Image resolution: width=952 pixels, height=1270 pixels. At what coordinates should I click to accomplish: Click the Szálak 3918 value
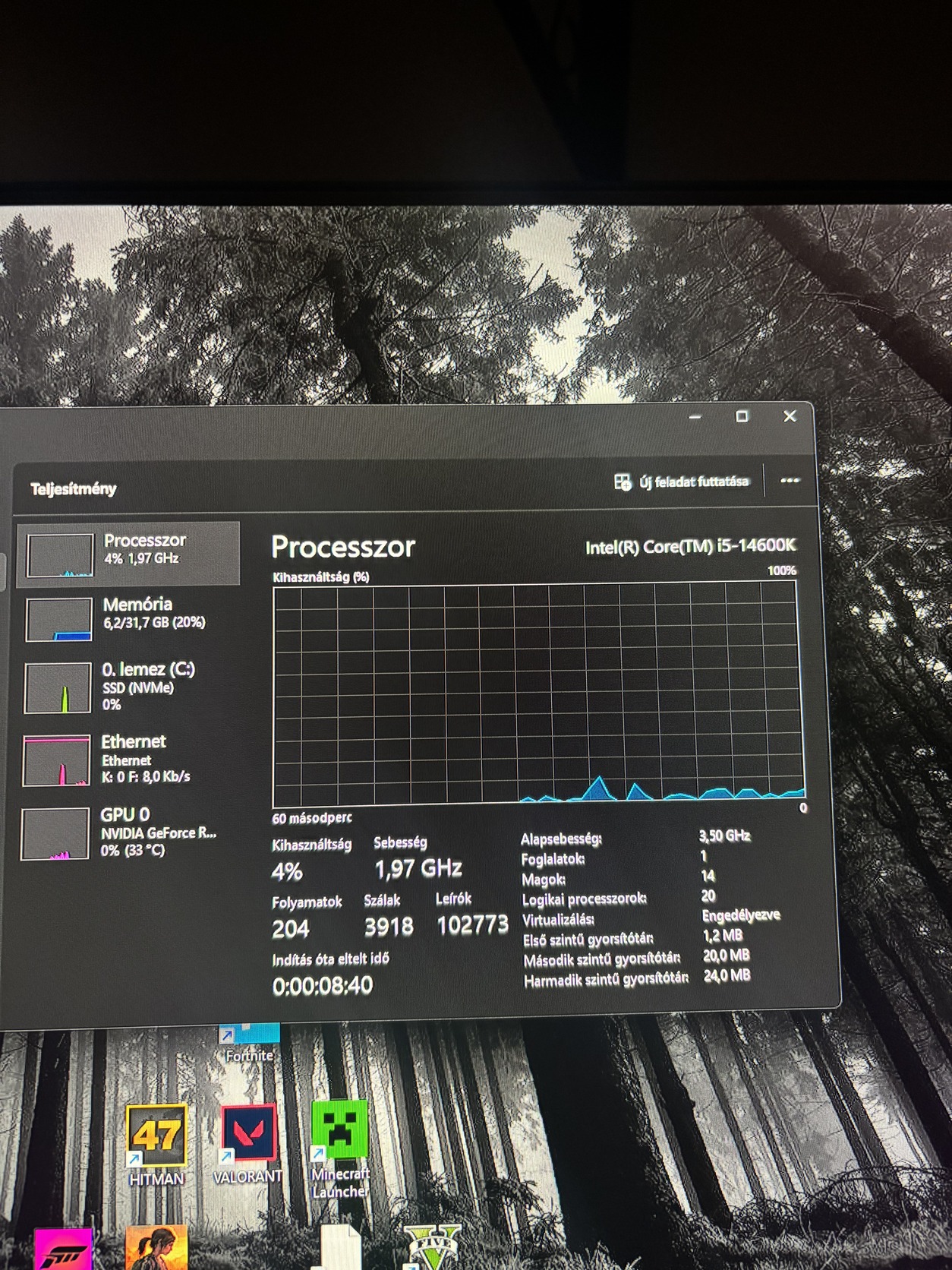click(389, 927)
